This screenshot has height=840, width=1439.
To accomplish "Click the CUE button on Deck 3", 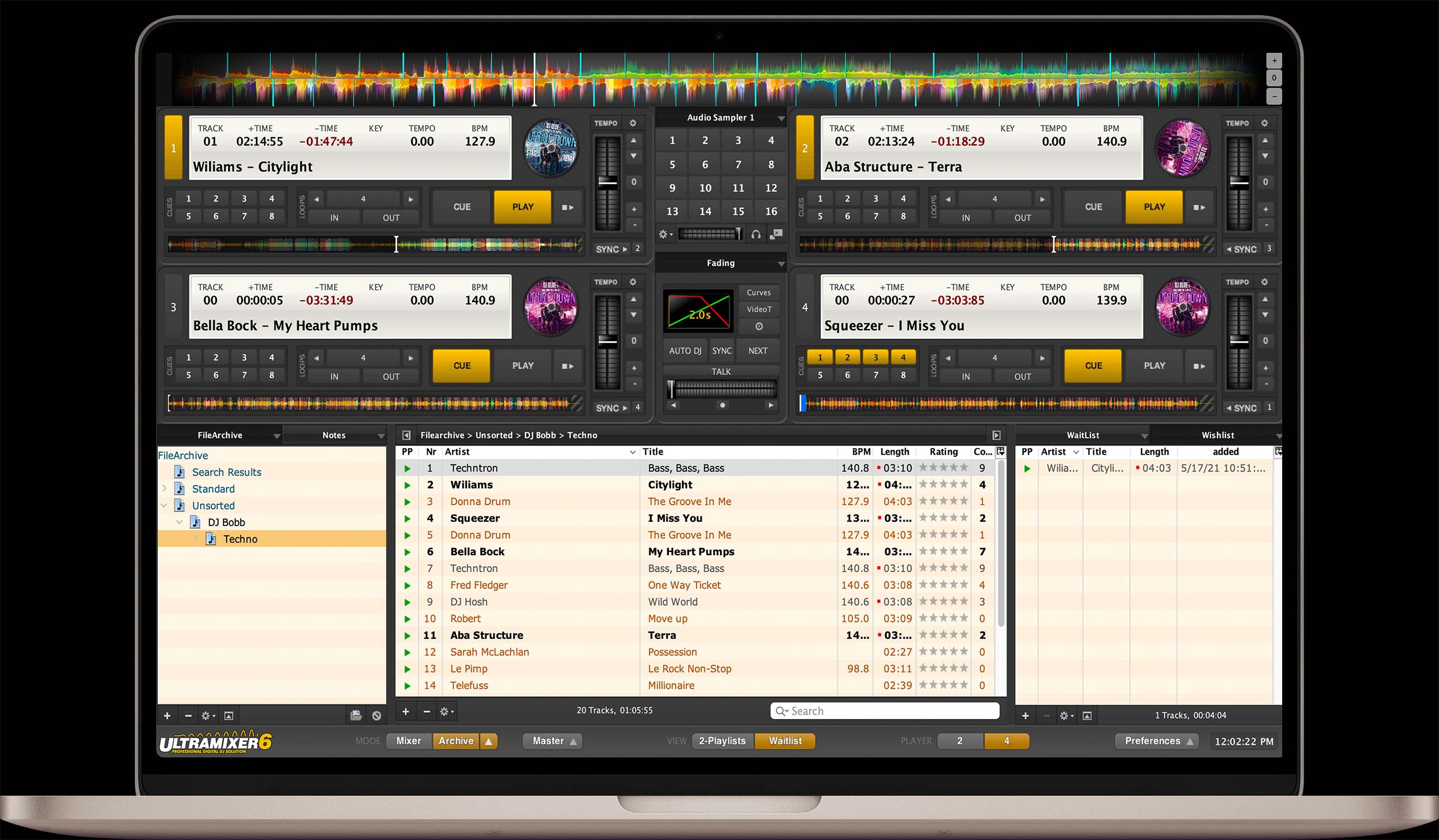I will 459,365.
